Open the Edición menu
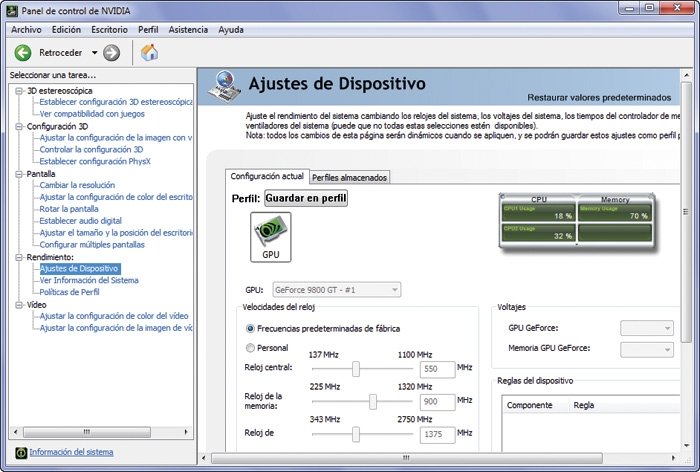Image resolution: width=700 pixels, height=472 pixels. (x=66, y=30)
